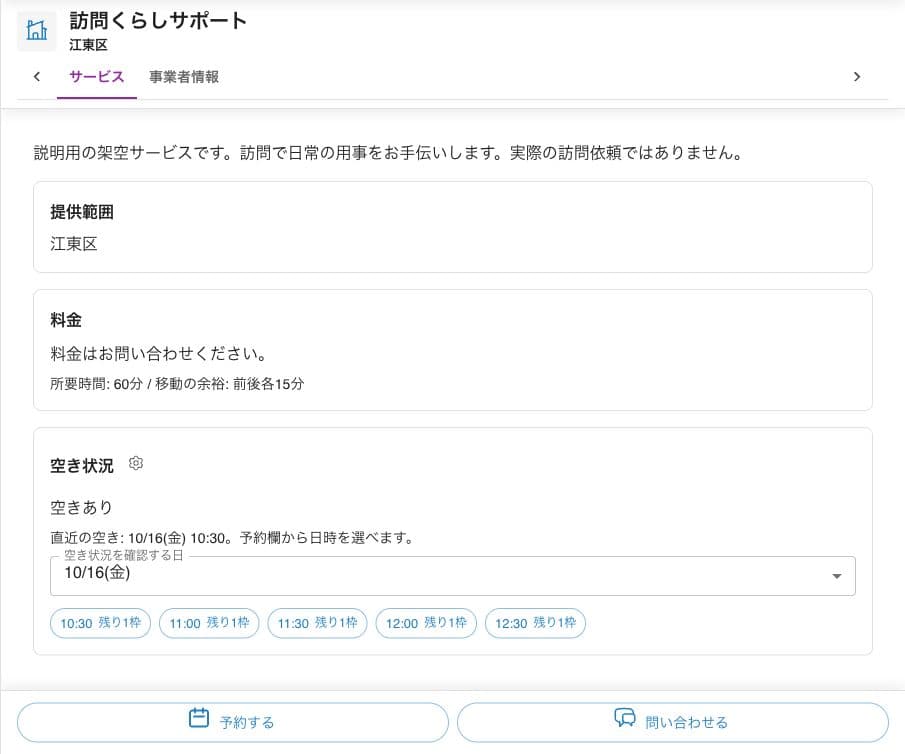Click the dropdown arrow of the 10/16(金) selector
This screenshot has height=754, width=905.
click(836, 576)
